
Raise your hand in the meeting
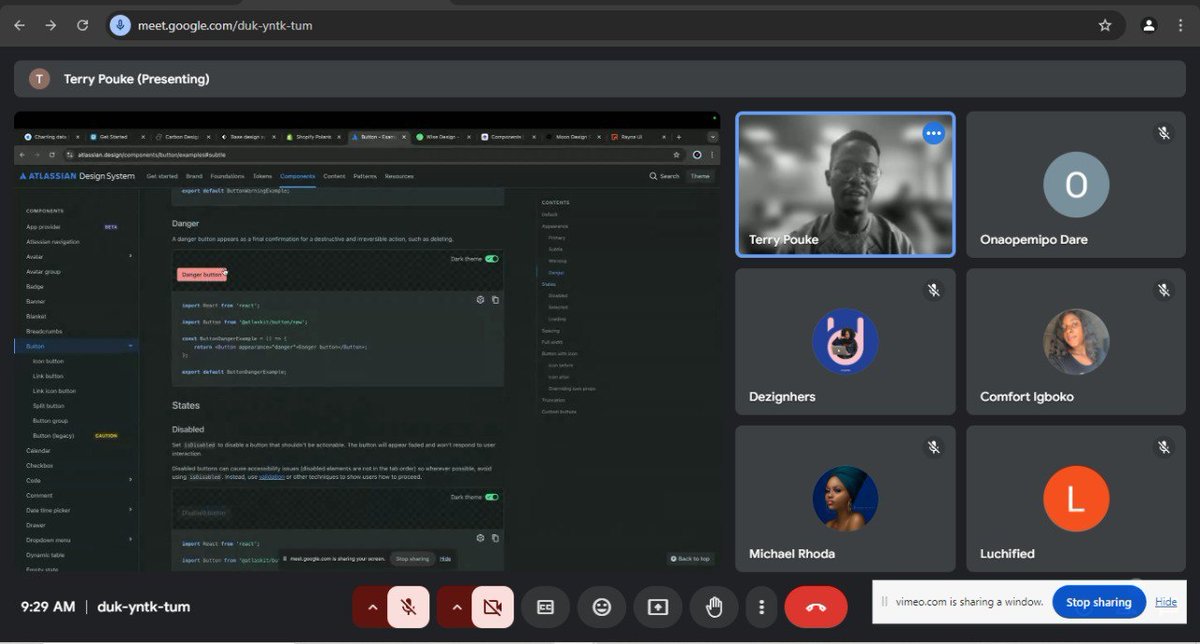(x=714, y=607)
